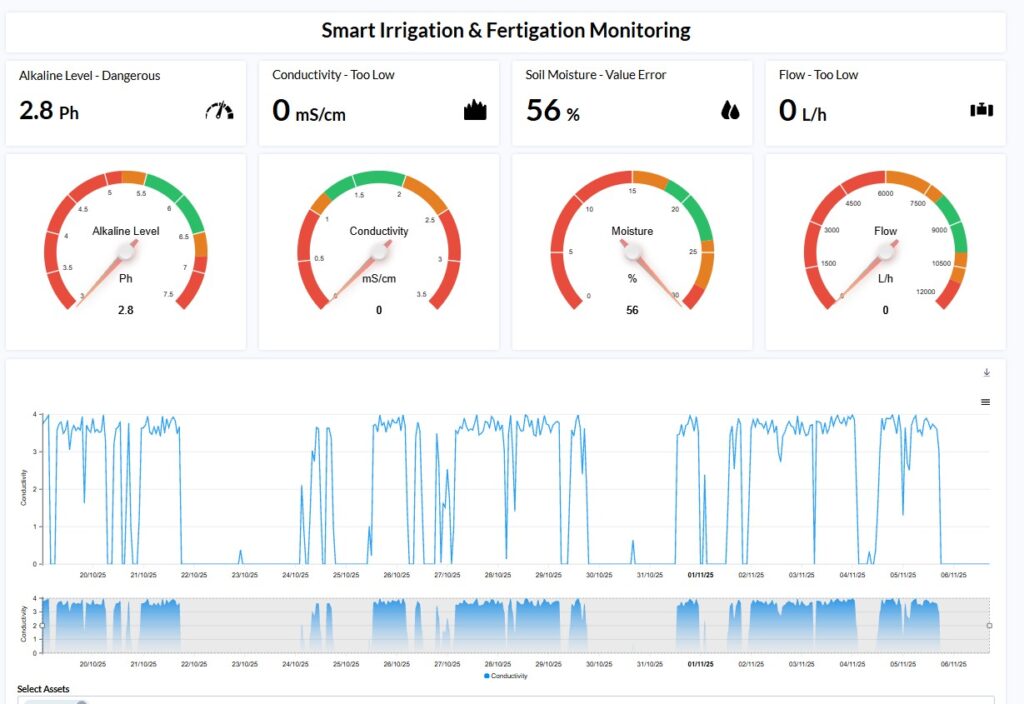This screenshot has width=1024, height=704.
Task: Click the soil moisture water drops icon
Action: 729,111
